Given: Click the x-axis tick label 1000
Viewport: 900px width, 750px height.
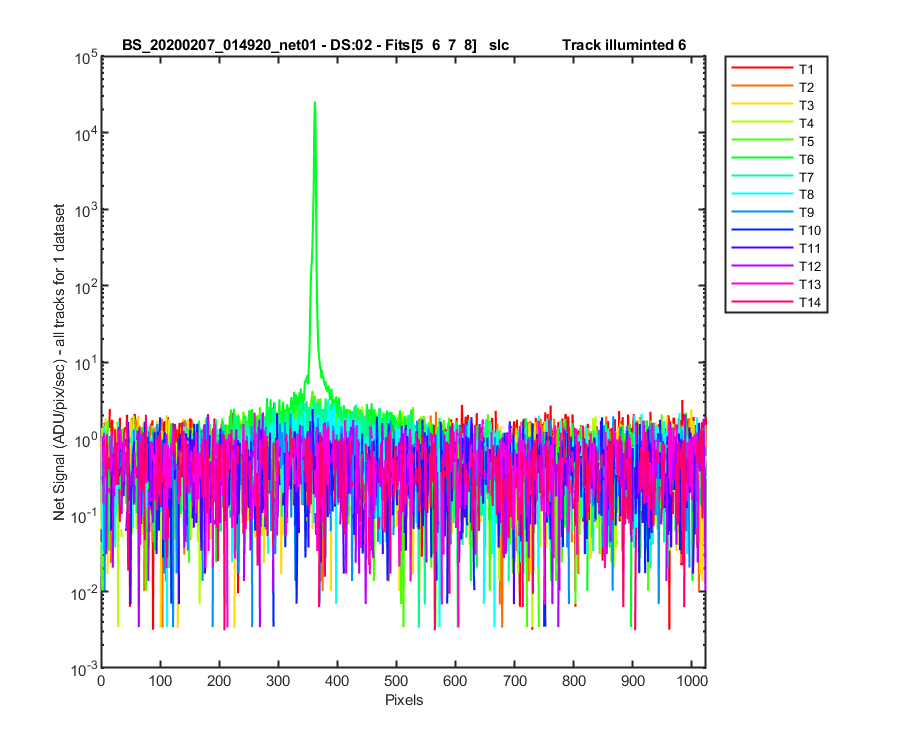Looking at the screenshot, I should (x=692, y=681).
